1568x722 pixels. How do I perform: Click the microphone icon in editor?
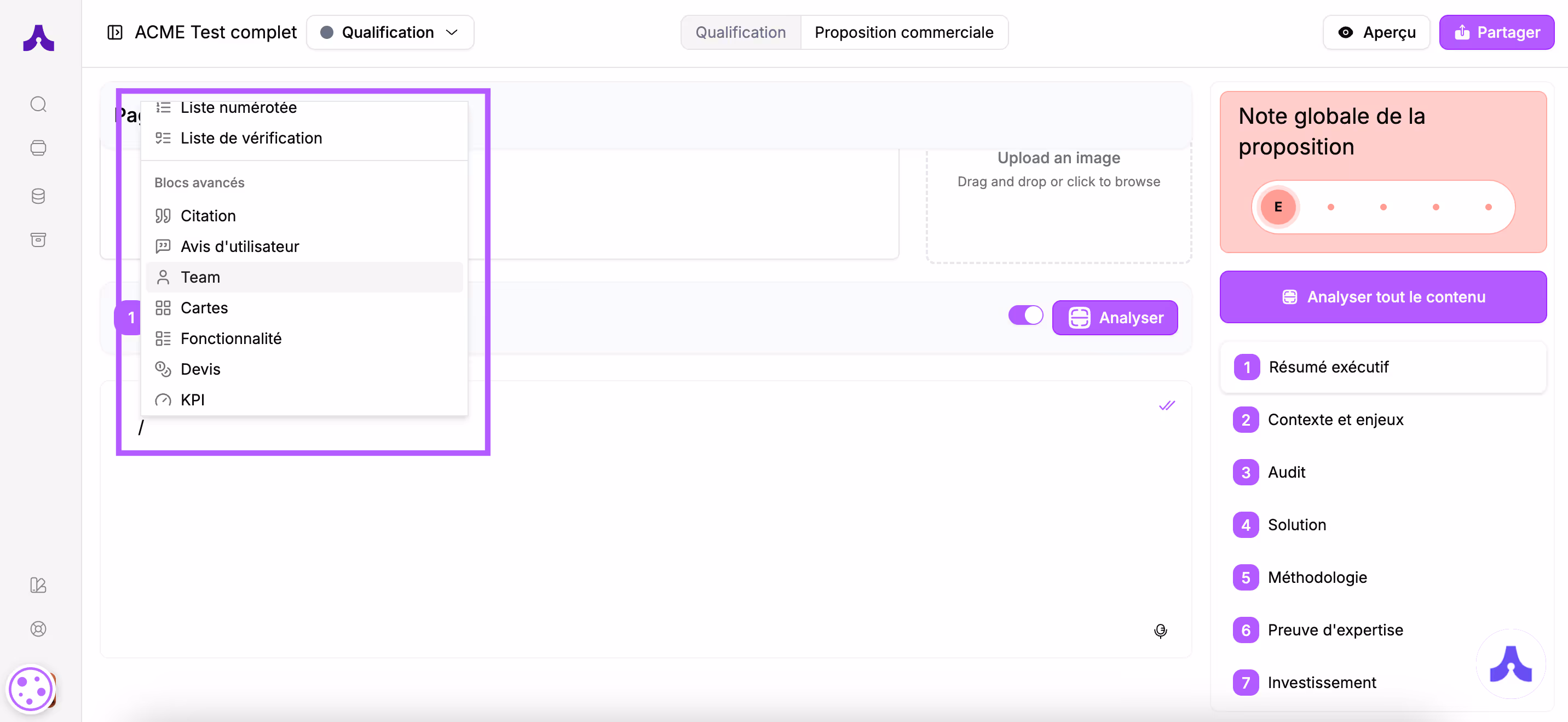pyautogui.click(x=1160, y=631)
